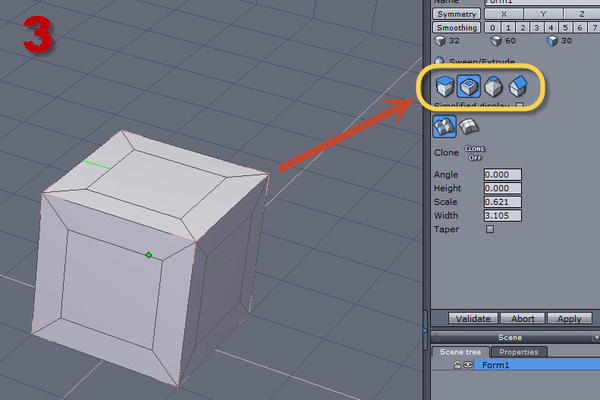
Task: Click the Symmetry button
Action: (457, 14)
